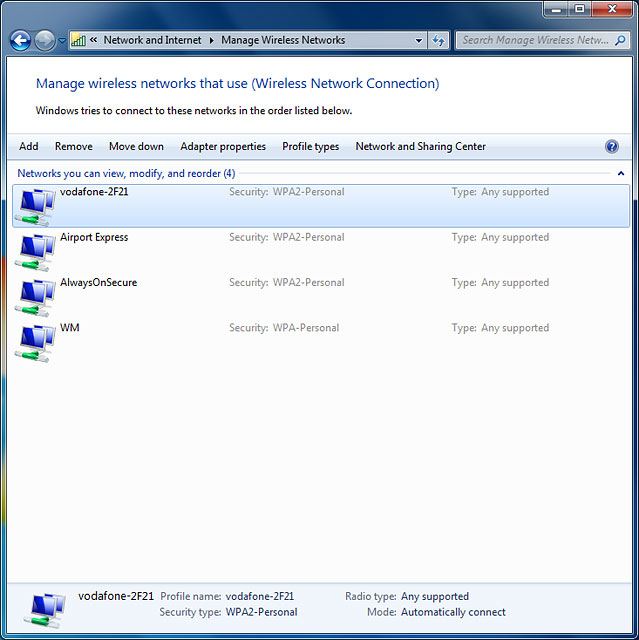Open the recent pages dropdown arrow
This screenshot has height=640, width=639.
coord(62,40)
